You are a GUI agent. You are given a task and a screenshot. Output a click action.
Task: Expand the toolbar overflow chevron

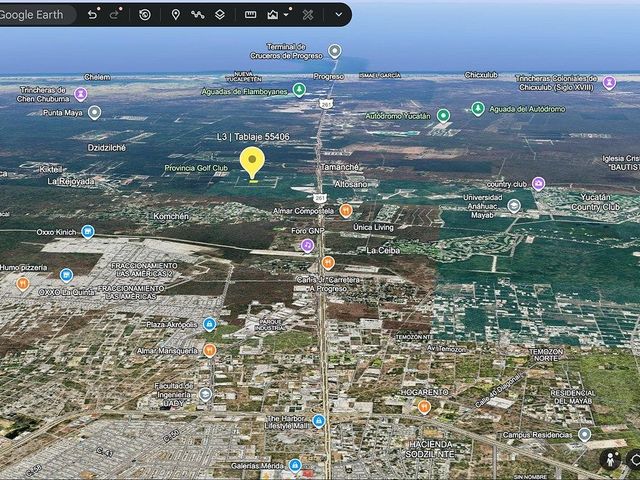click(x=338, y=15)
